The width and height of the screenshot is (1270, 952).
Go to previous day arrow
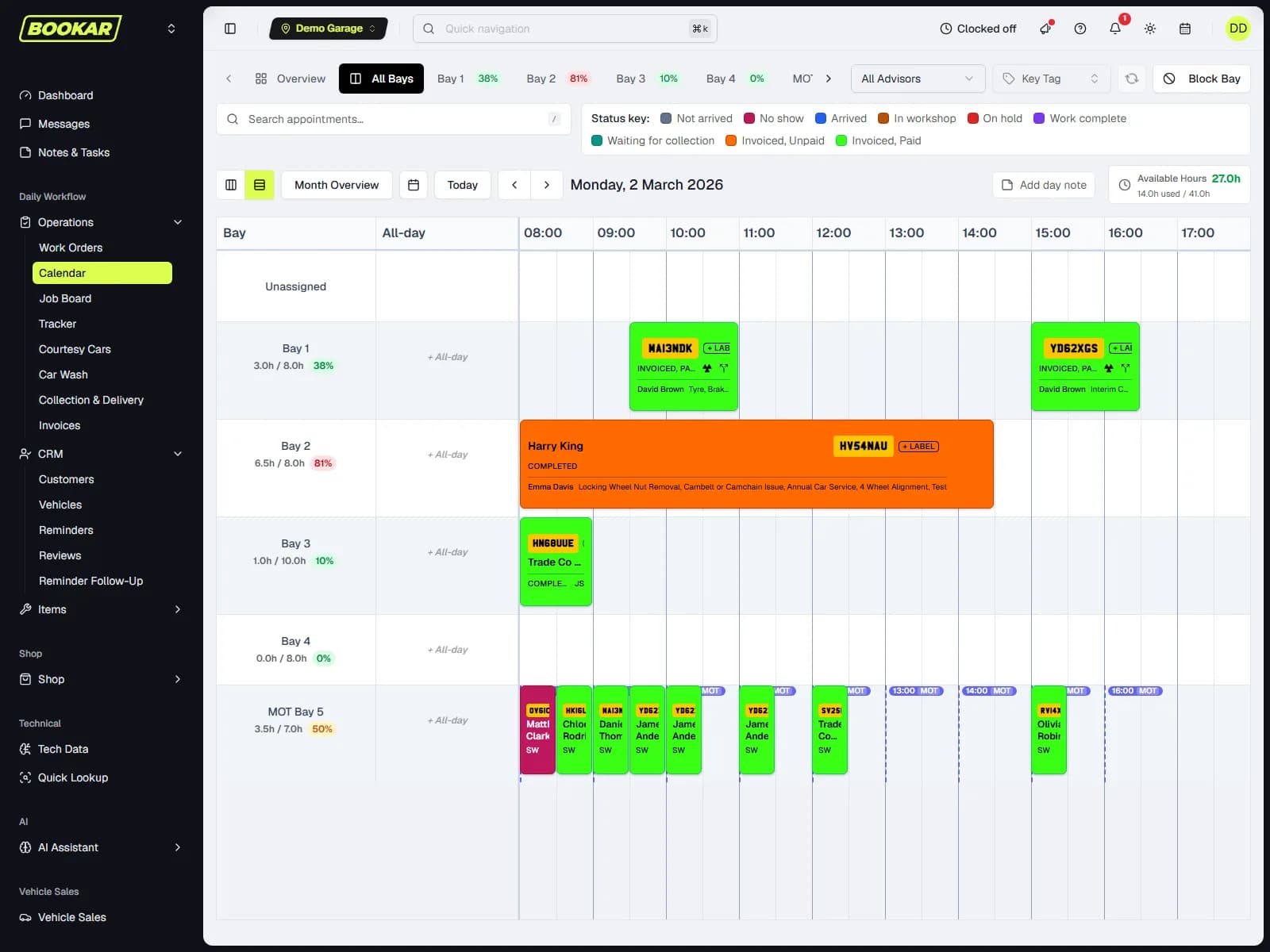point(514,185)
